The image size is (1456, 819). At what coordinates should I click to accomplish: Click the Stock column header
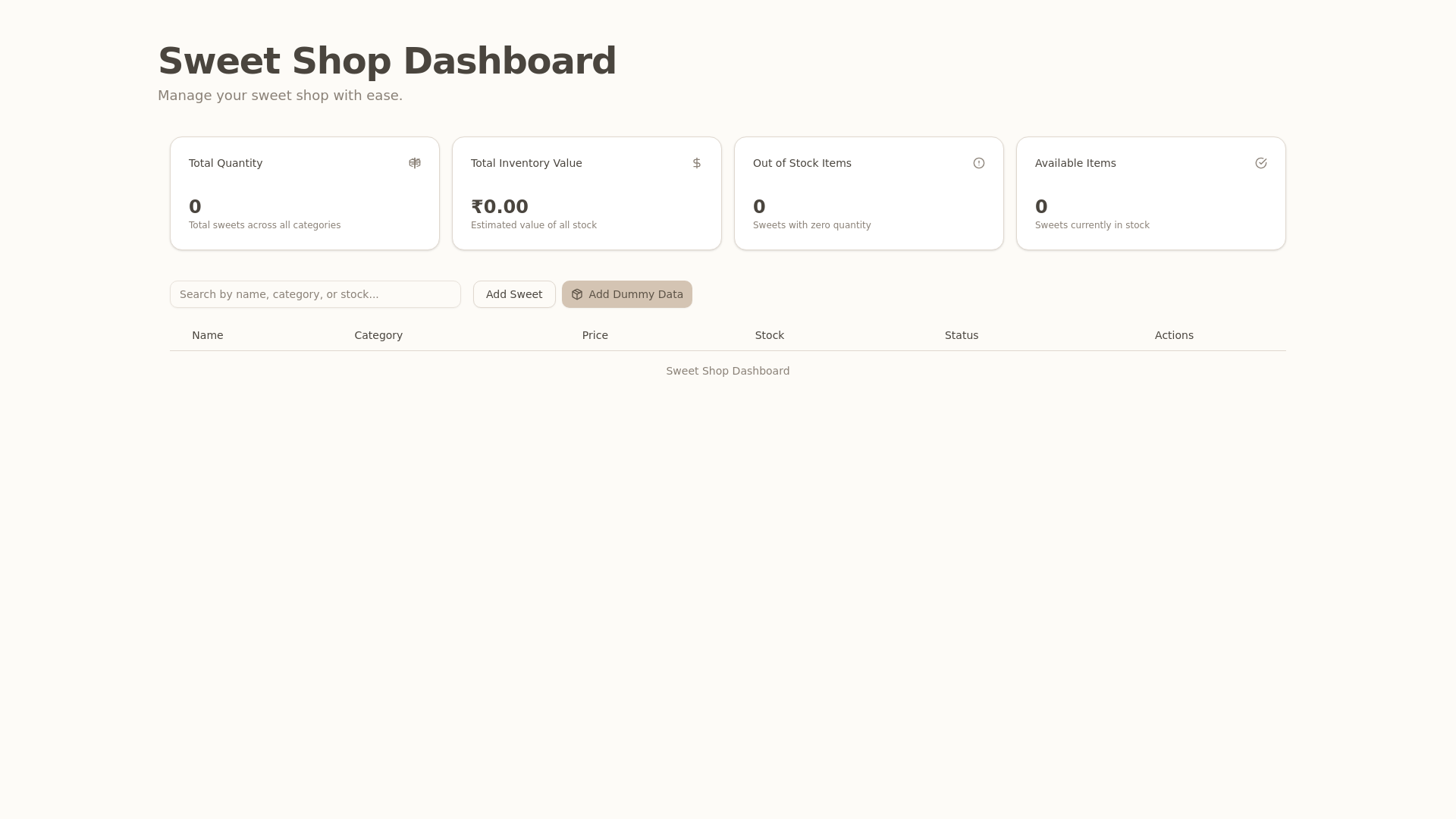(x=770, y=335)
